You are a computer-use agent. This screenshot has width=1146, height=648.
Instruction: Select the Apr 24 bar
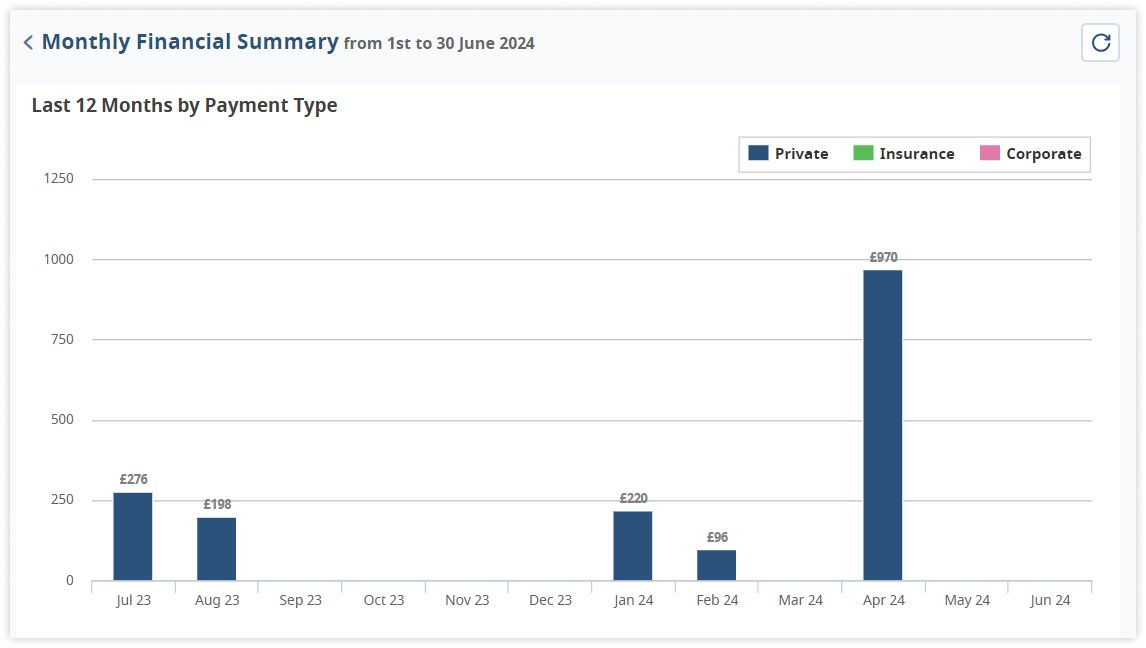tap(883, 425)
